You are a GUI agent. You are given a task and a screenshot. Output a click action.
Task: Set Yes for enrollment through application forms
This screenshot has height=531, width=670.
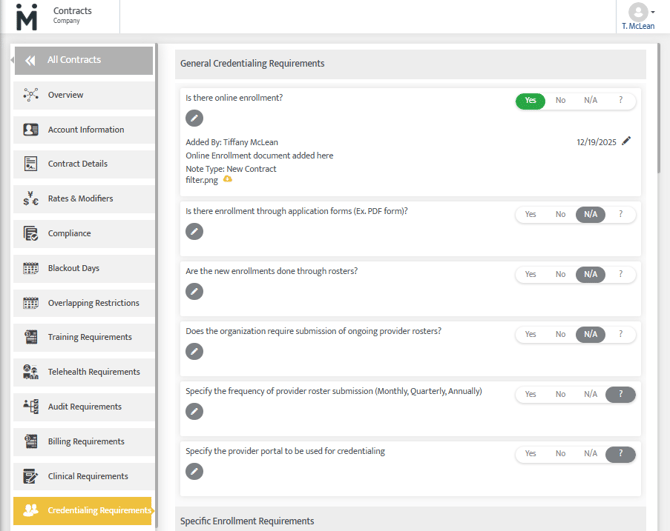(x=530, y=214)
